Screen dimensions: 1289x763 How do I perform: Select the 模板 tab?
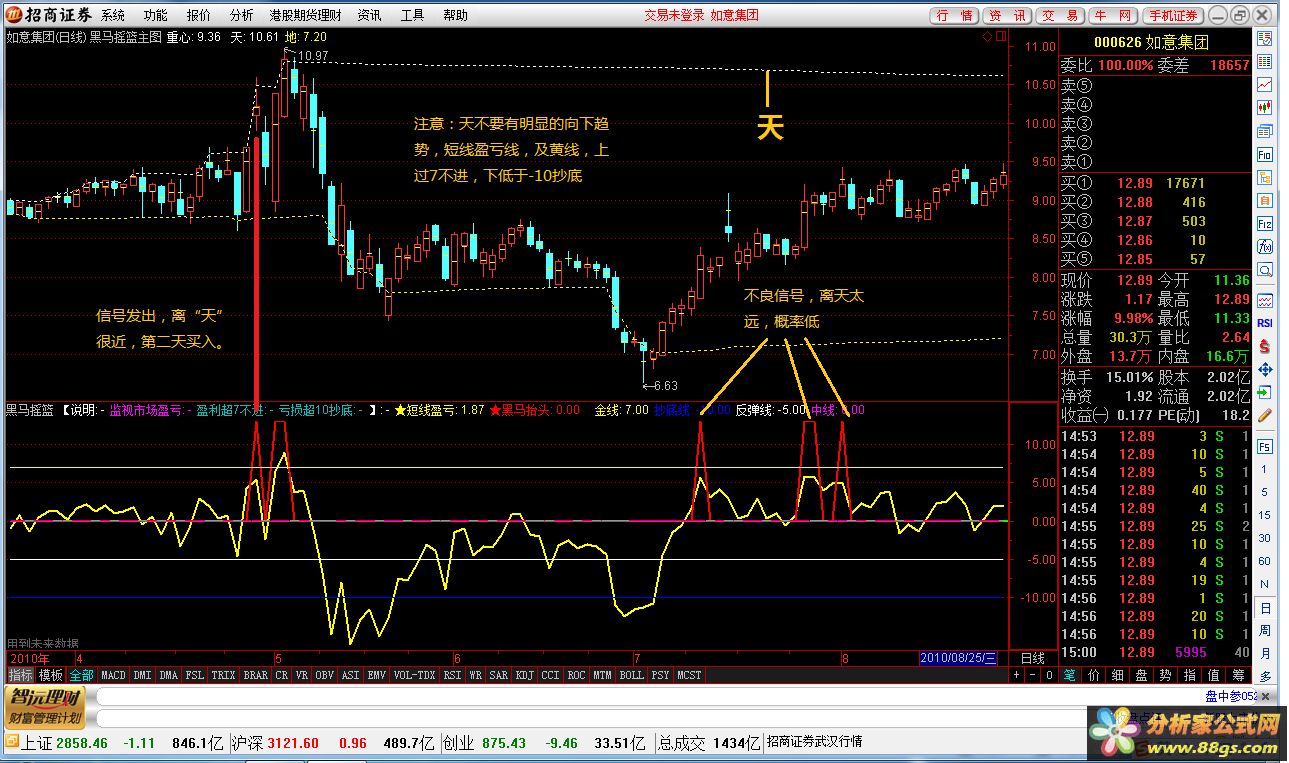coord(50,675)
